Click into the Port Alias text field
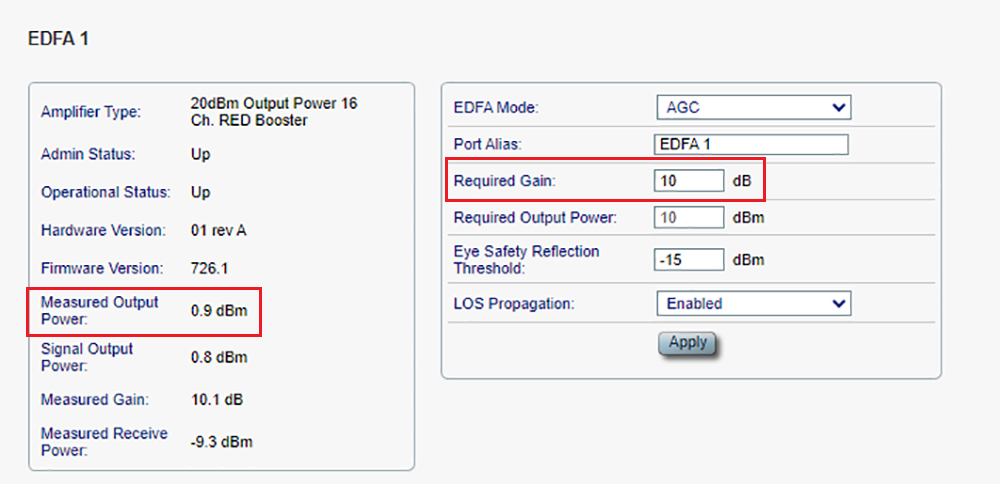Image resolution: width=1000 pixels, height=484 pixels. [751, 144]
